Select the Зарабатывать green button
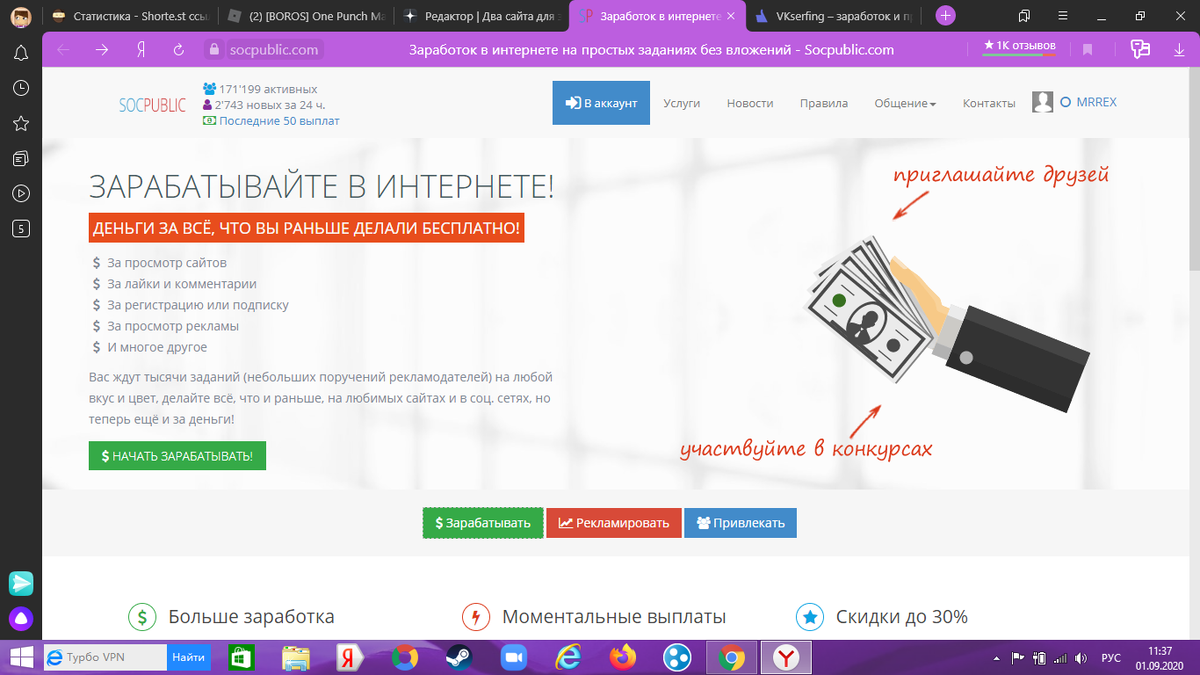 point(483,523)
